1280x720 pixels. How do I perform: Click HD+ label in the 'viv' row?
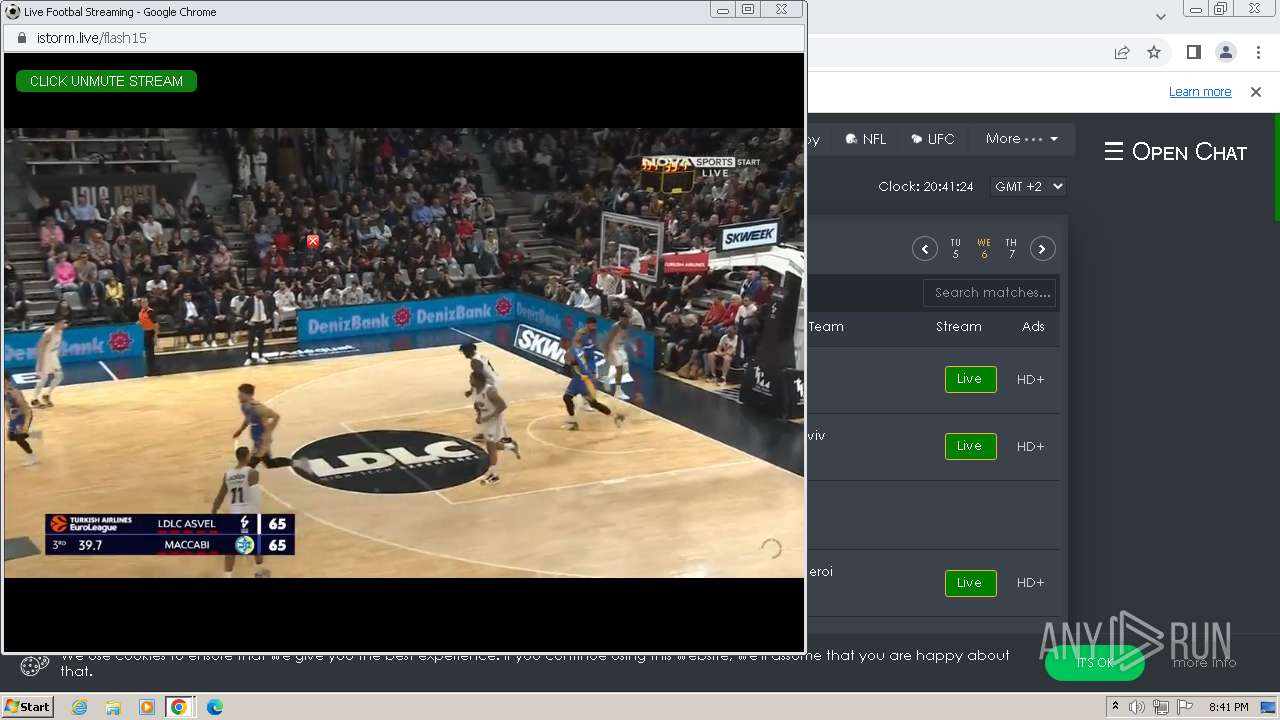1030,446
